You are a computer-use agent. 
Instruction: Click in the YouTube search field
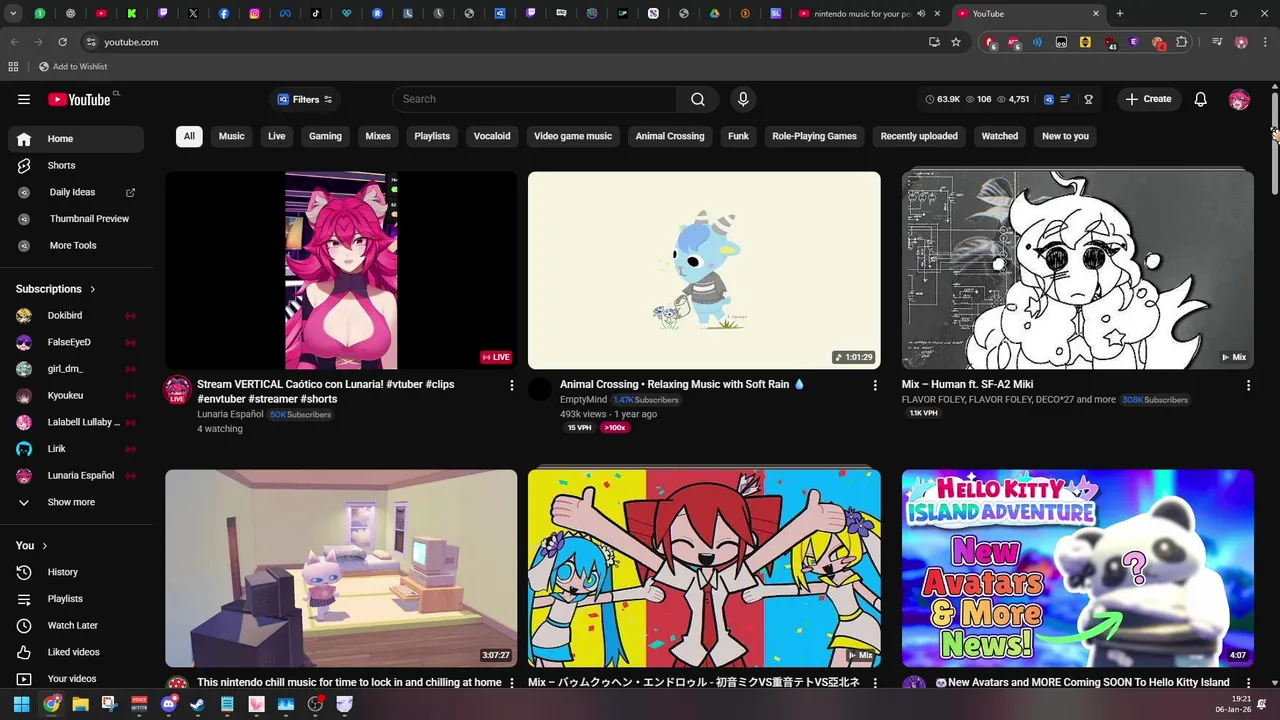click(536, 99)
